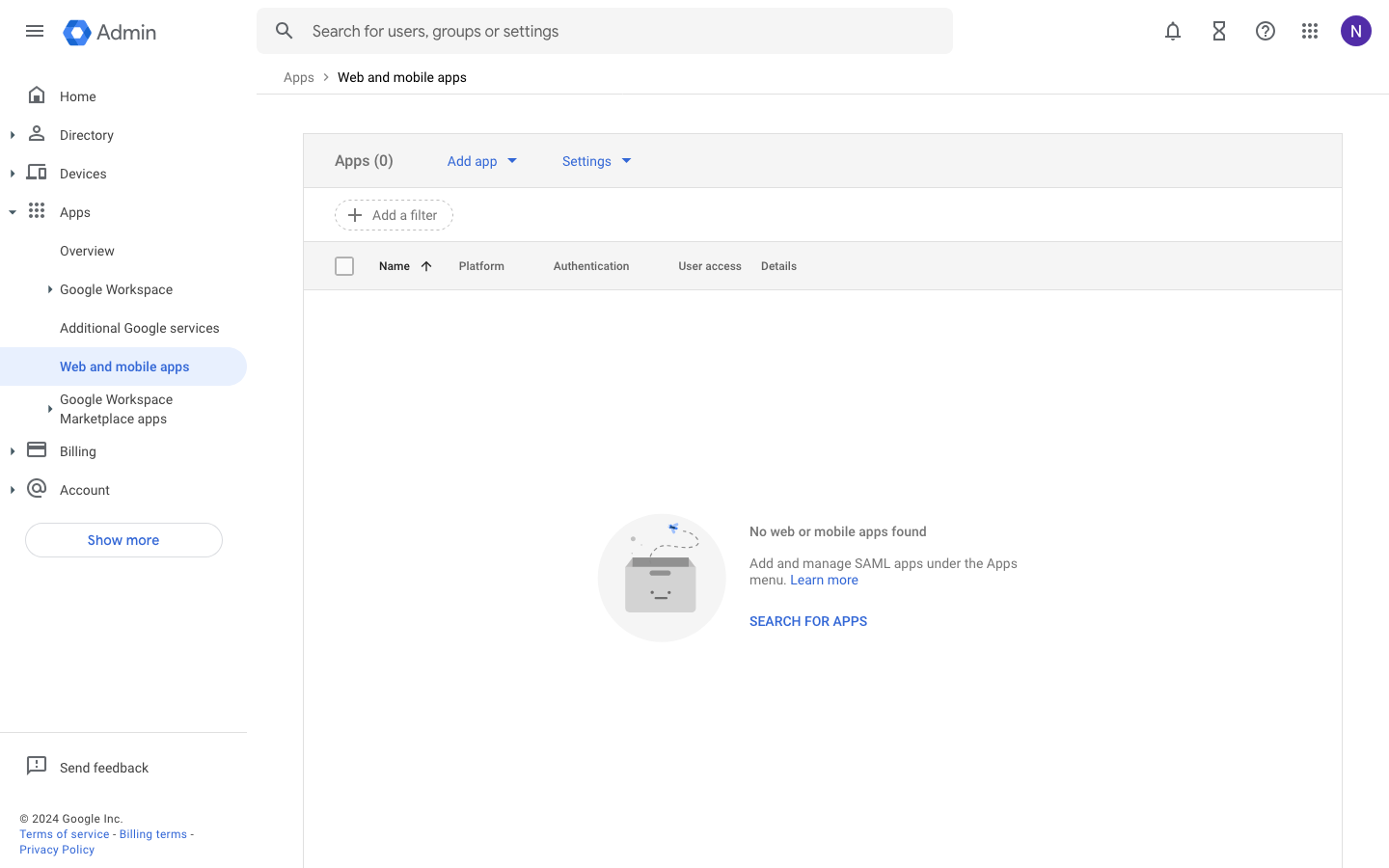The height and width of the screenshot is (868, 1389).
Task: Expand Google Workspace tree item
Action: [50, 289]
